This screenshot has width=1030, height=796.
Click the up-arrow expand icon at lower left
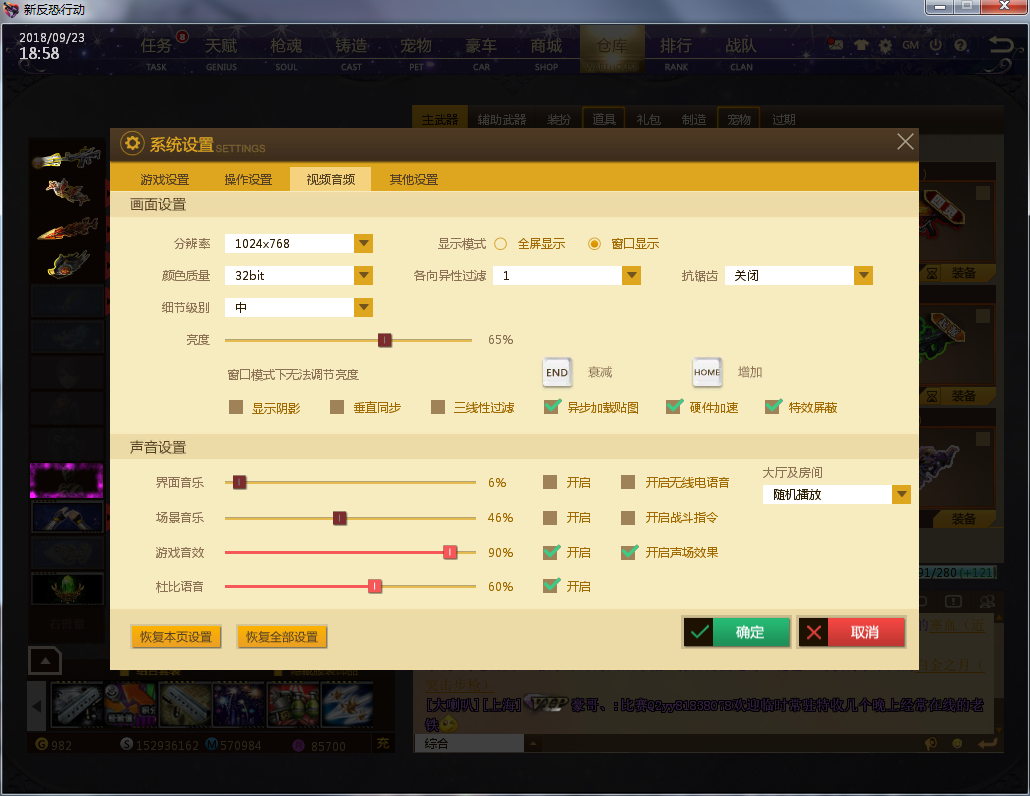pos(45,660)
